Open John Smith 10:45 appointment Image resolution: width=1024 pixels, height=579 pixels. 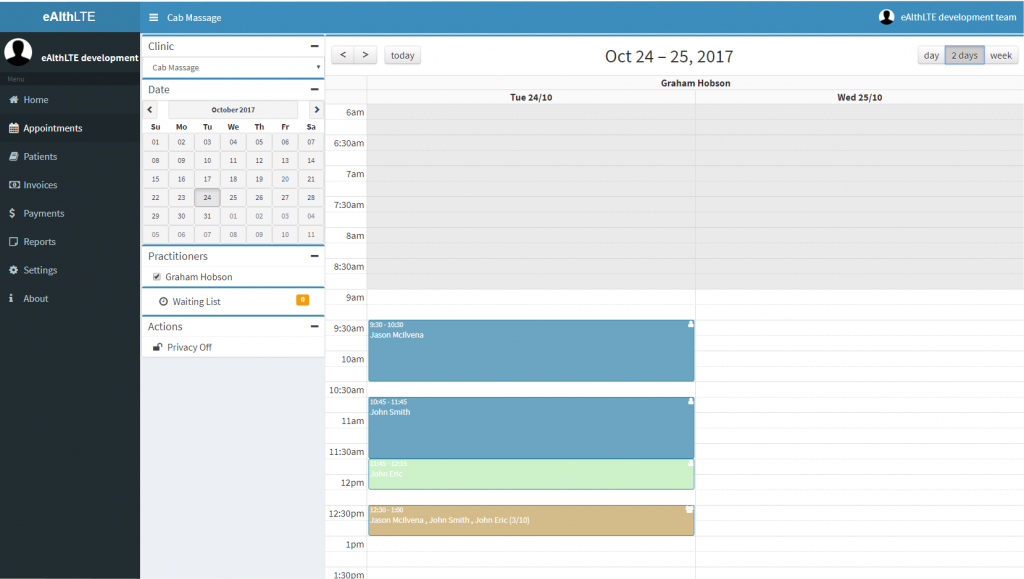[531, 428]
